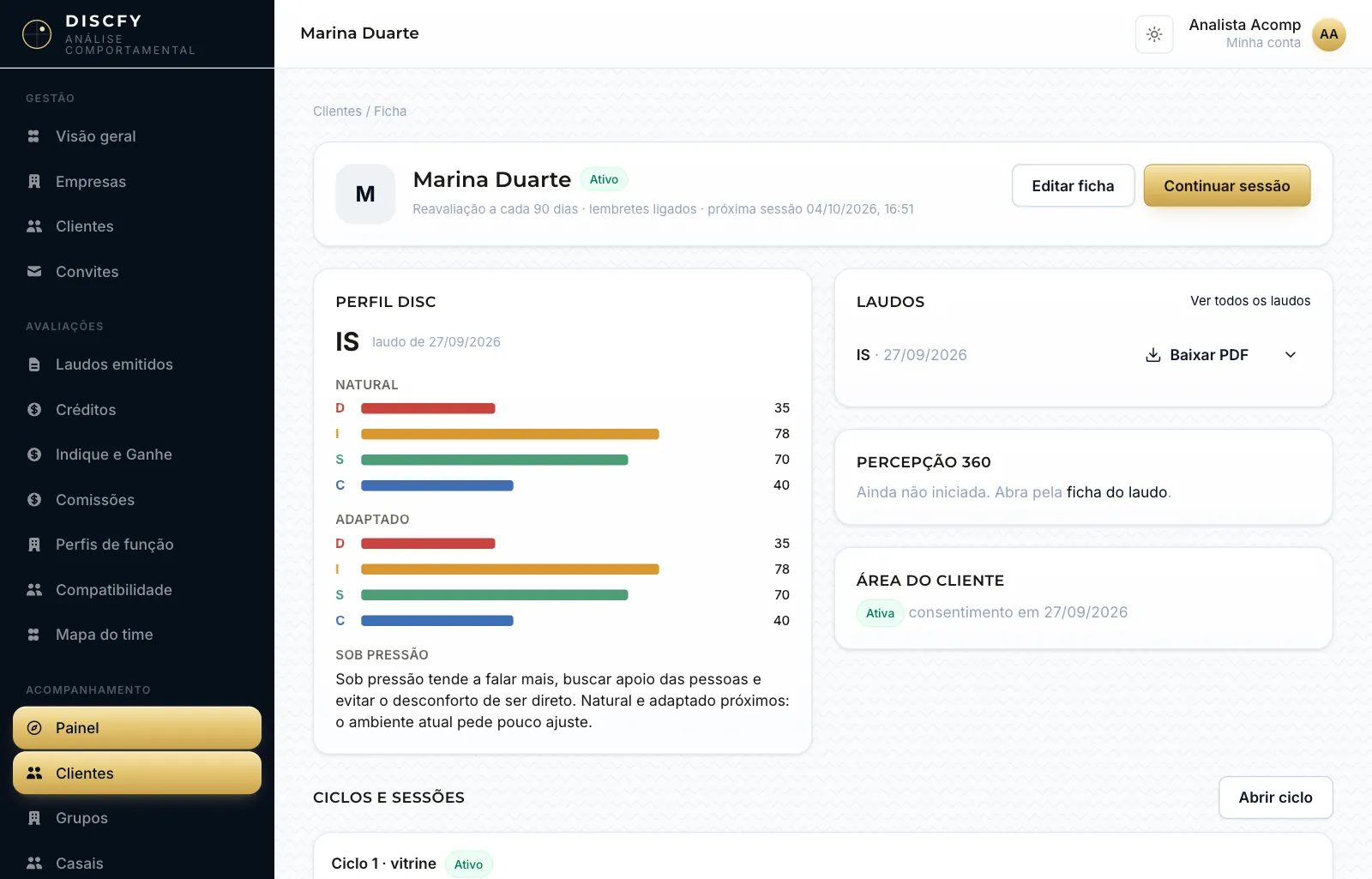Screen dimensions: 1372x879
Task: Click the Baixar PDF label
Action: 1208,355
